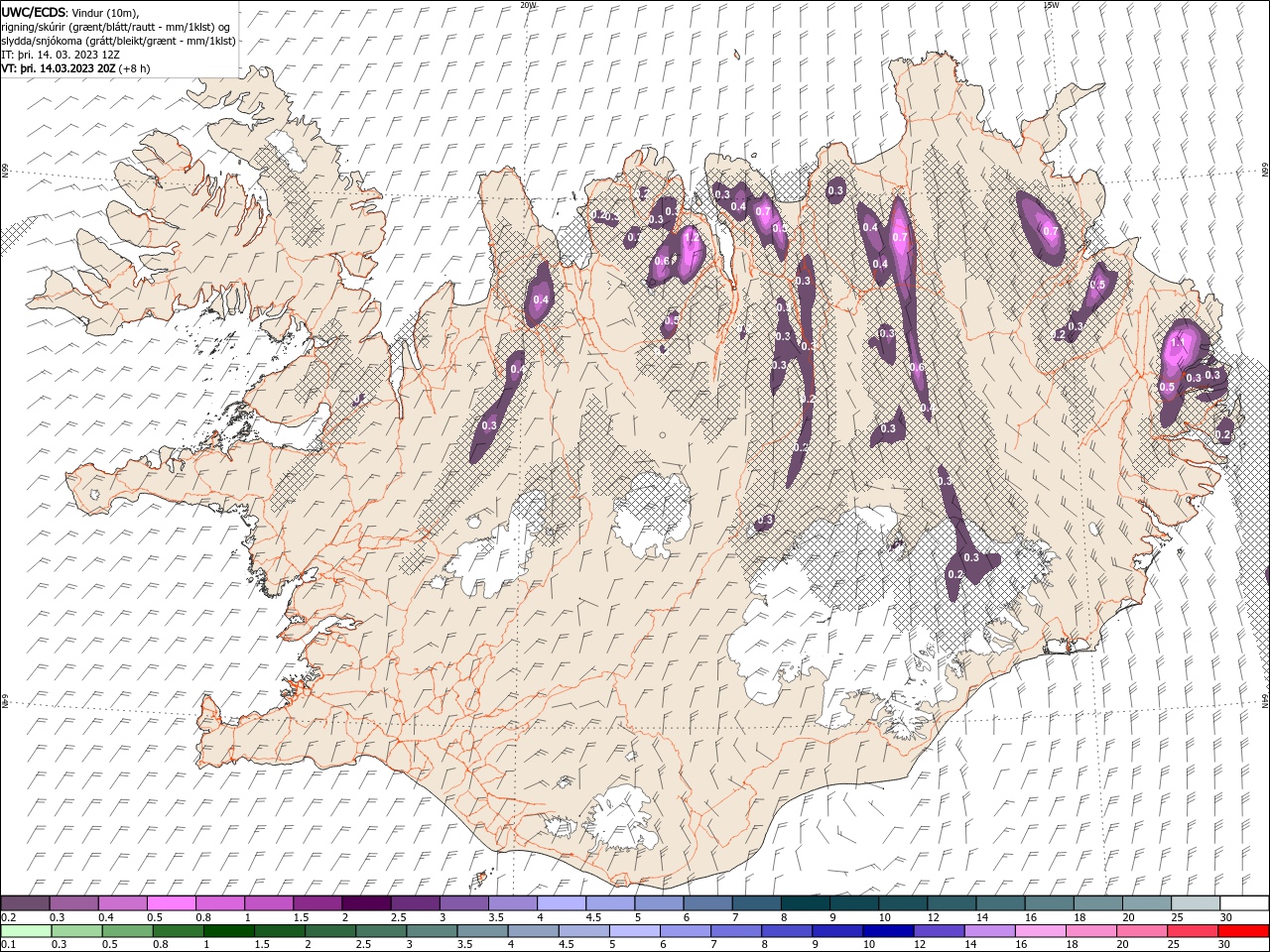Click the top-row legend label "2.5"

pos(398,917)
